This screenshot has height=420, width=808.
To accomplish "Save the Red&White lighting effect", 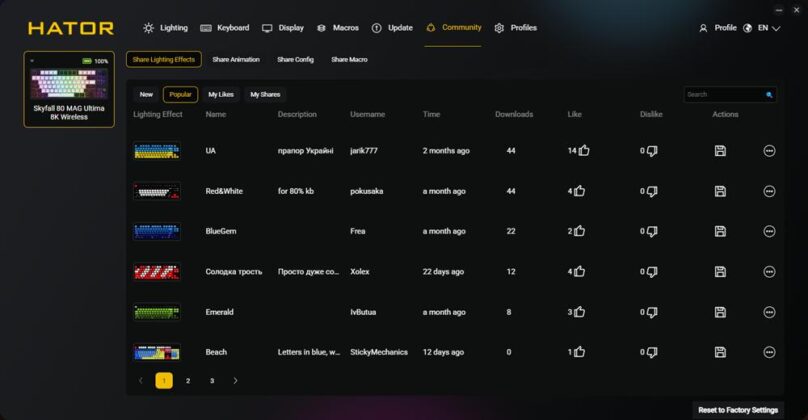I will pos(720,191).
